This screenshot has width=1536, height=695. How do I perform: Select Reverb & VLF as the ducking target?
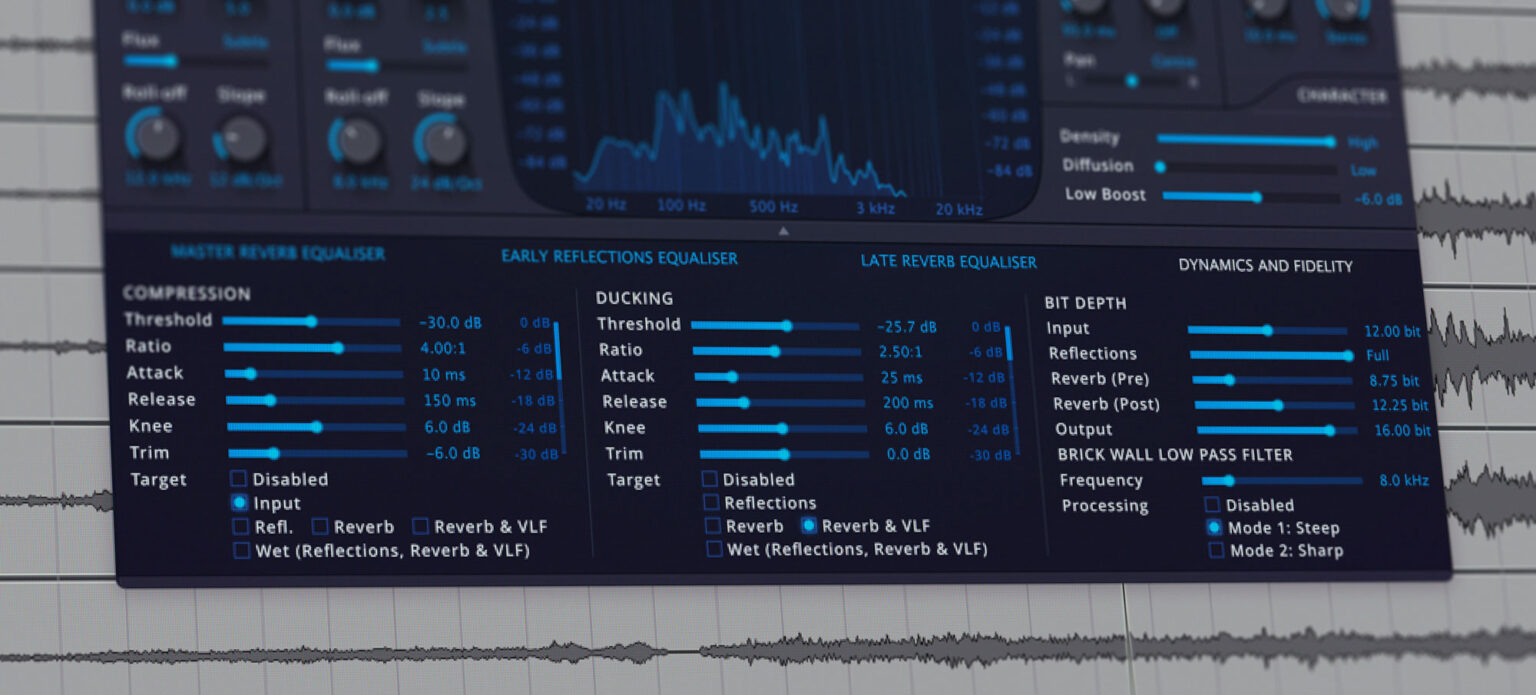[809, 525]
